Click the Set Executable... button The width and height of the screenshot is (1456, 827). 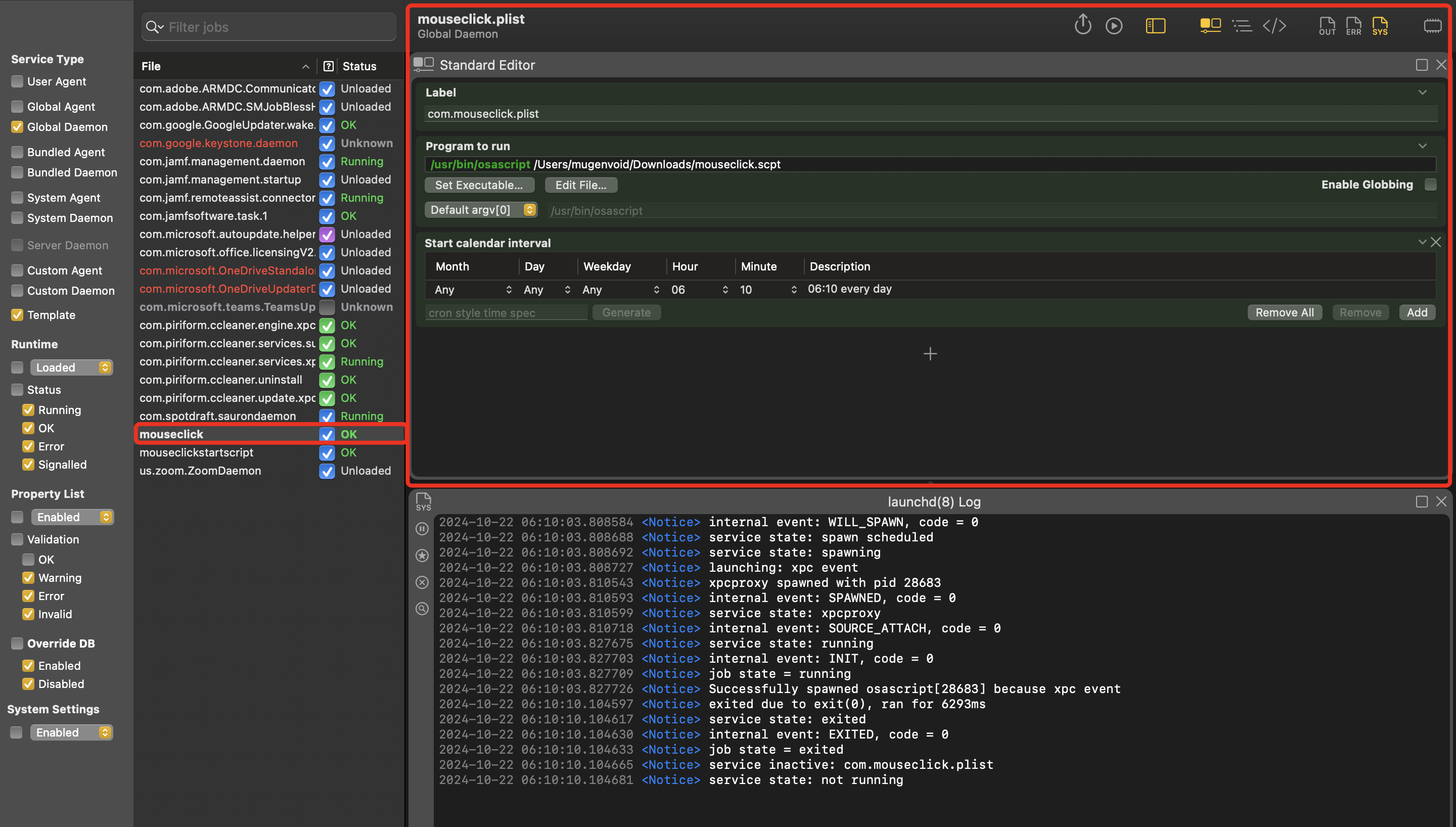479,185
